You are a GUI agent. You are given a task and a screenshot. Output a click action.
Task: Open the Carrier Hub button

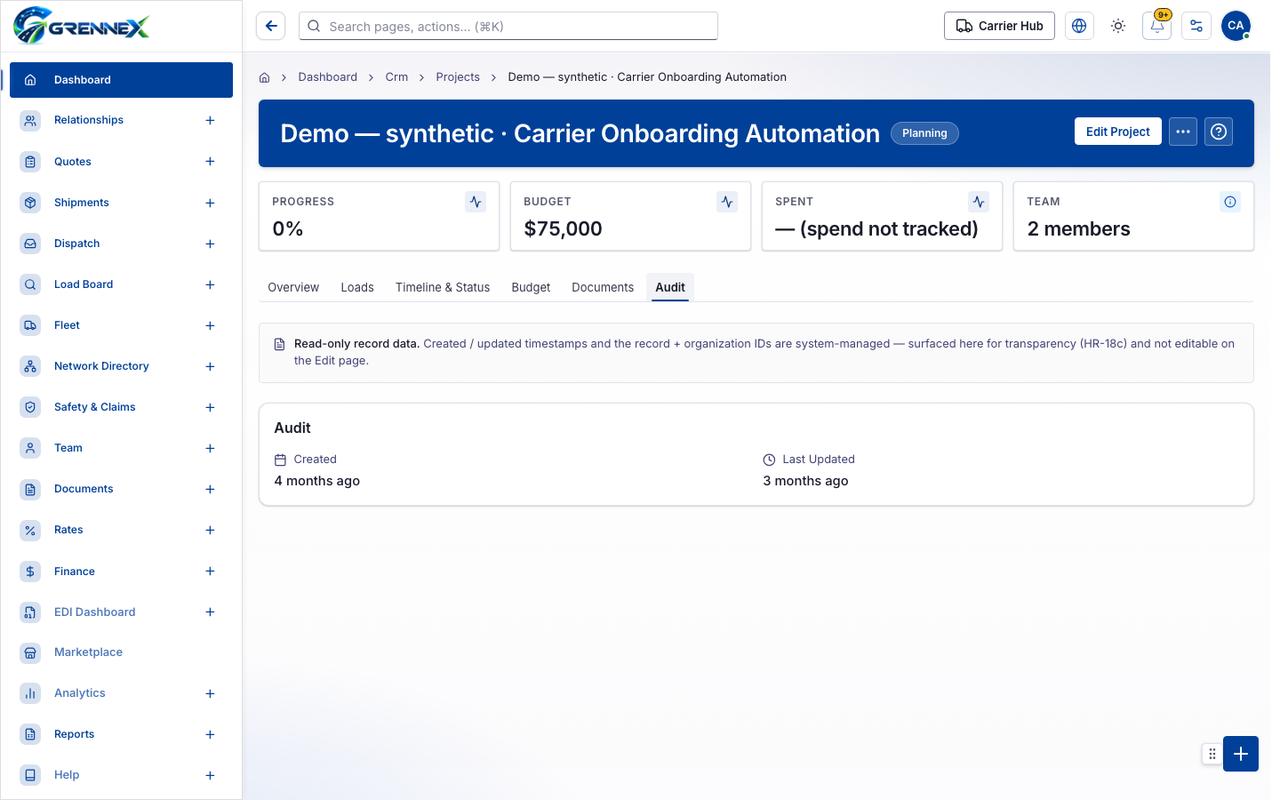[1000, 26]
